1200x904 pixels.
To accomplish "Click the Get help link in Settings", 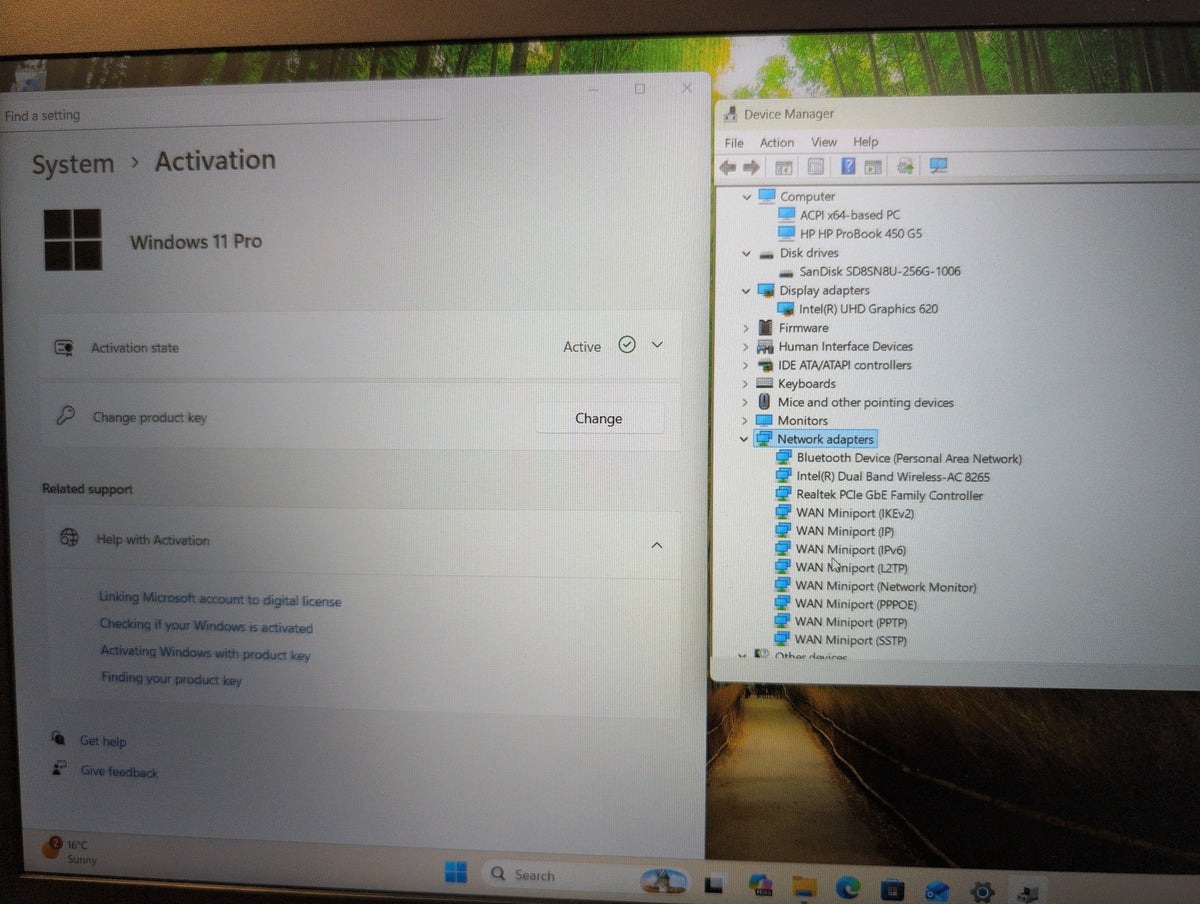I will (103, 741).
